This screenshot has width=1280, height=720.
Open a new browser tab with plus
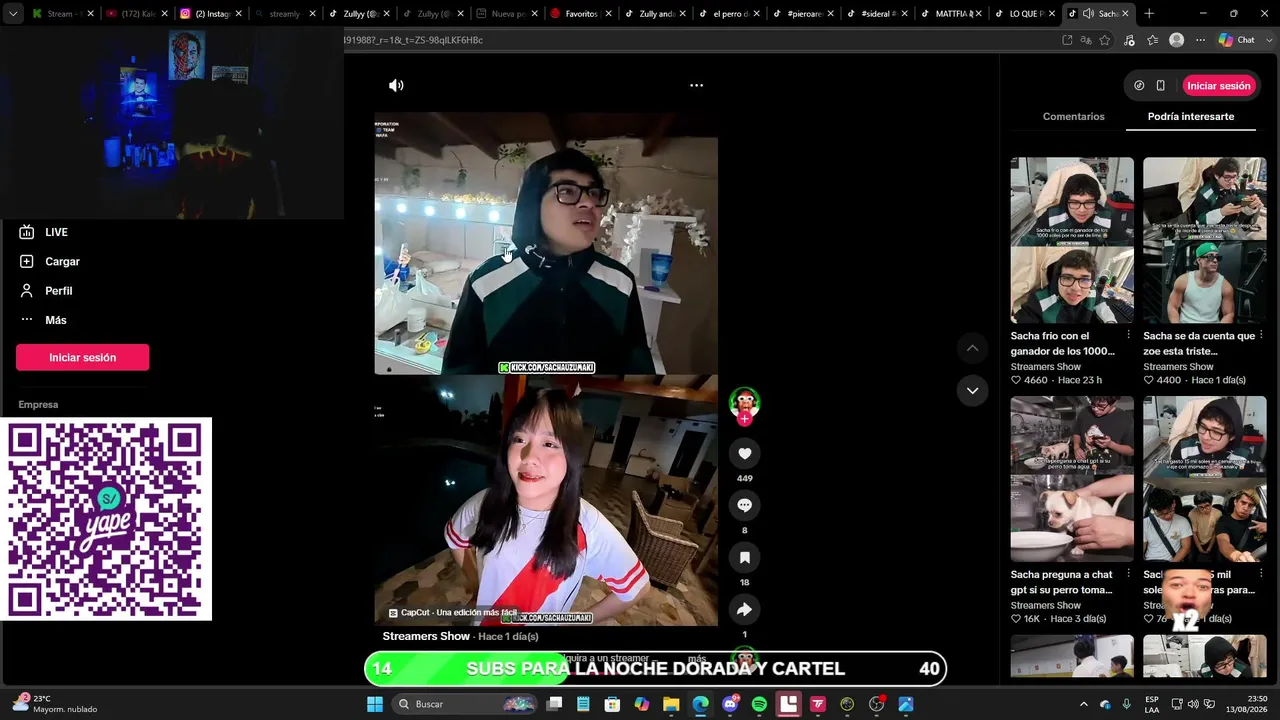[x=1149, y=14]
